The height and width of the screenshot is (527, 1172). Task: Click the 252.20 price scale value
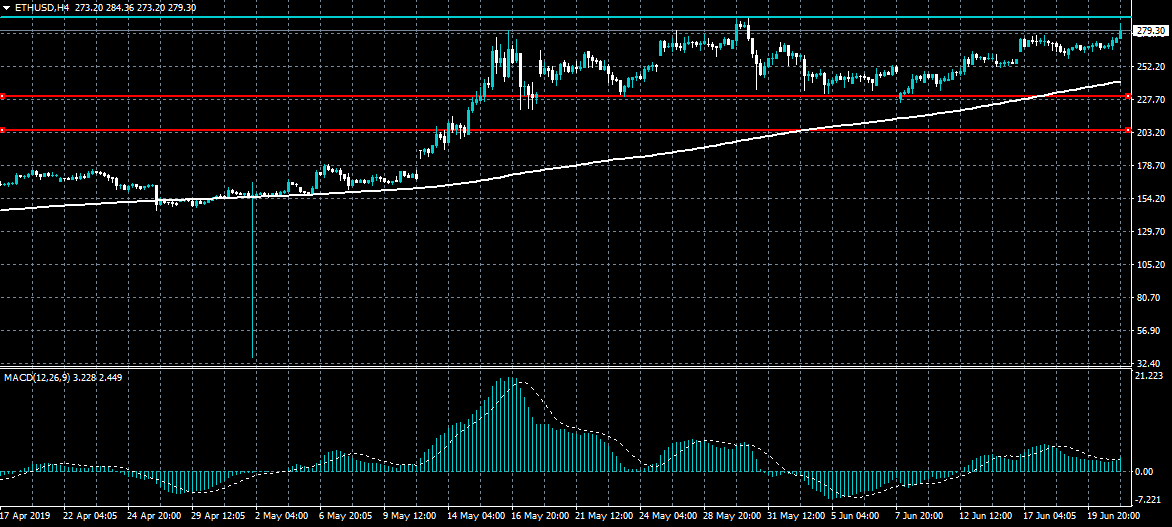tap(1150, 67)
